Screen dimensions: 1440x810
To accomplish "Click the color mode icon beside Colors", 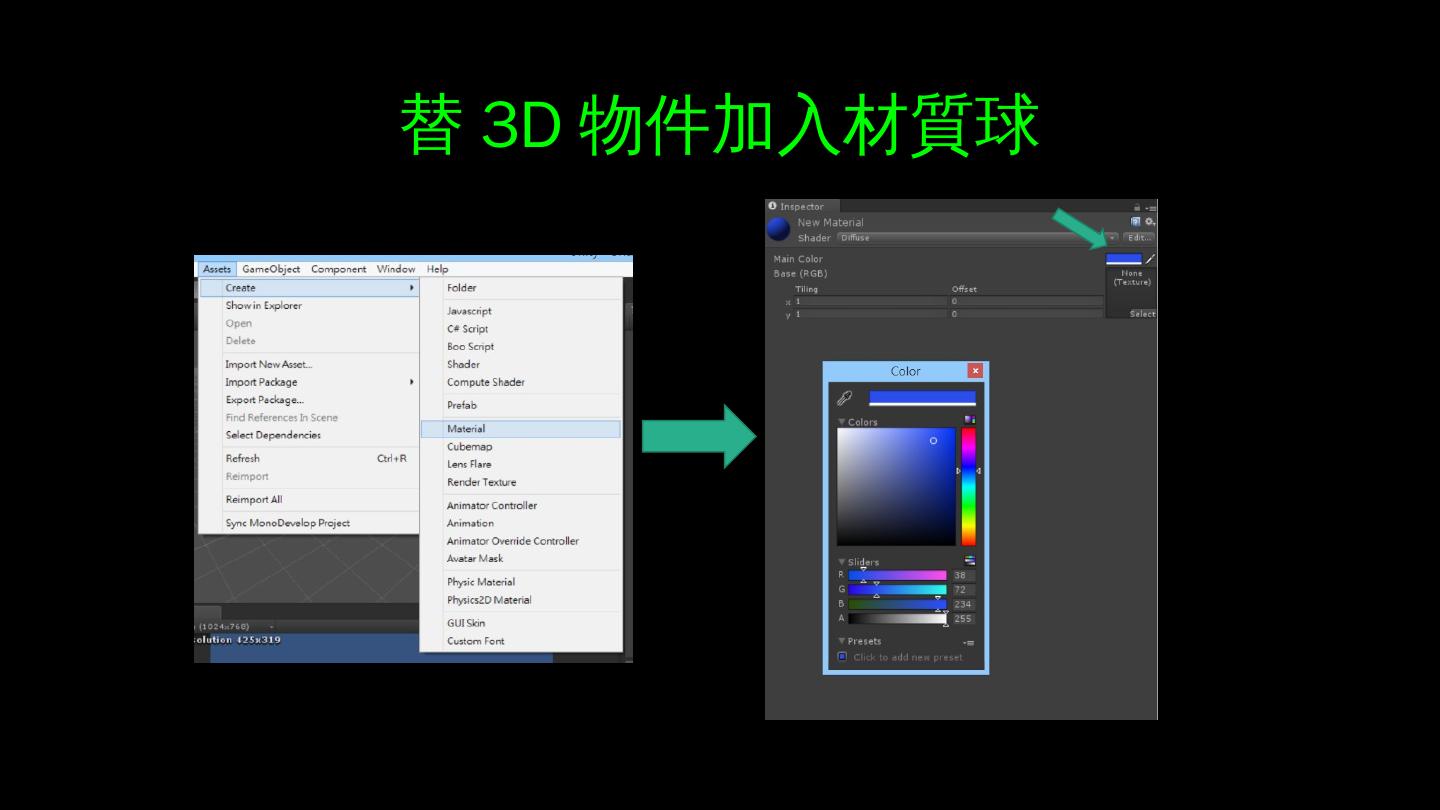I will (969, 420).
